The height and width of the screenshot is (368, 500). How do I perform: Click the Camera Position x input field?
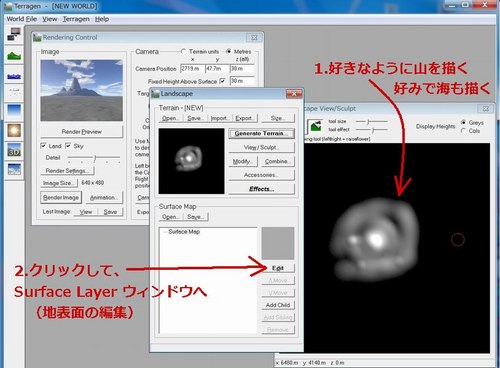[191, 69]
